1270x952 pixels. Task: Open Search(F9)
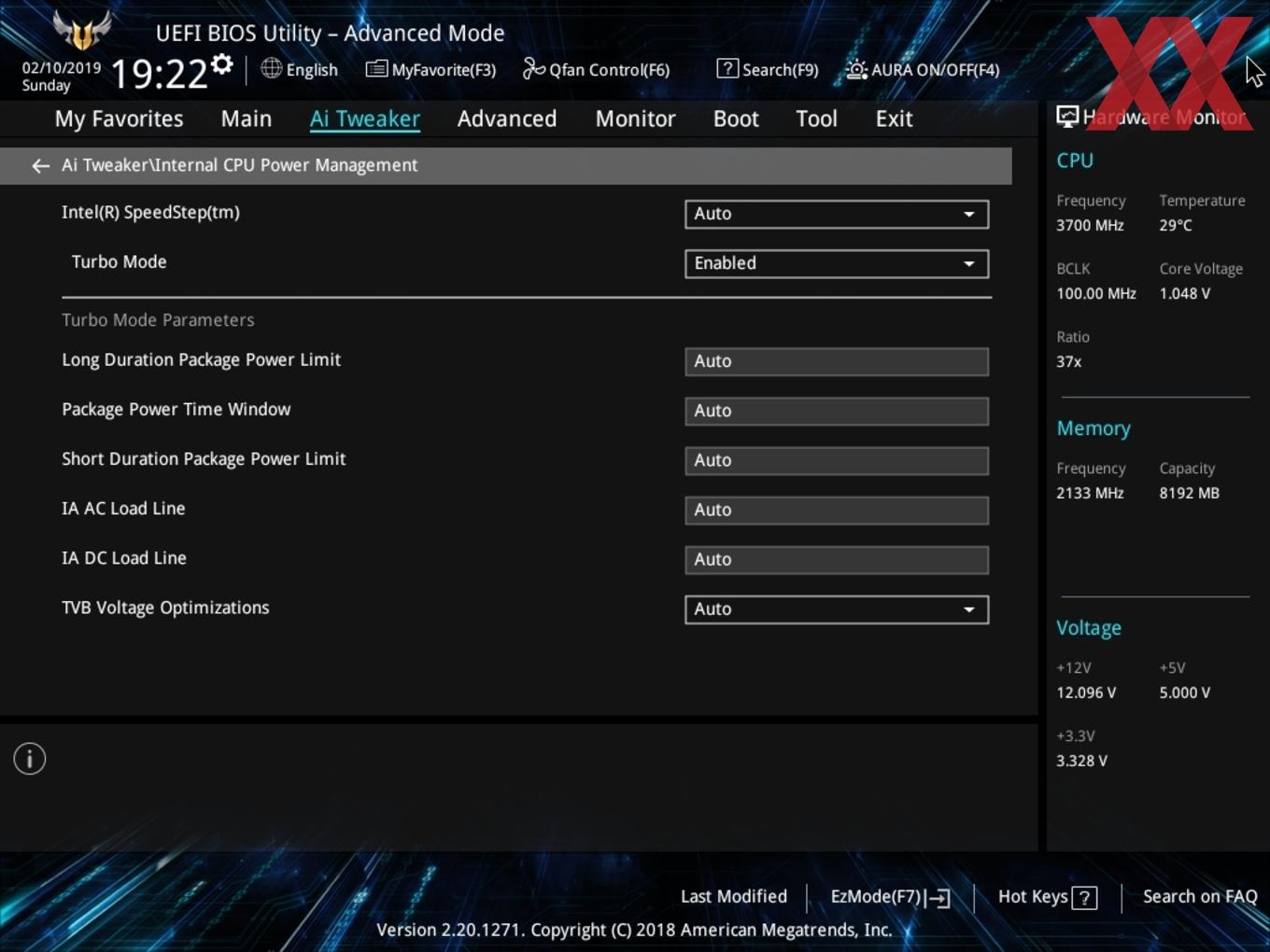768,69
